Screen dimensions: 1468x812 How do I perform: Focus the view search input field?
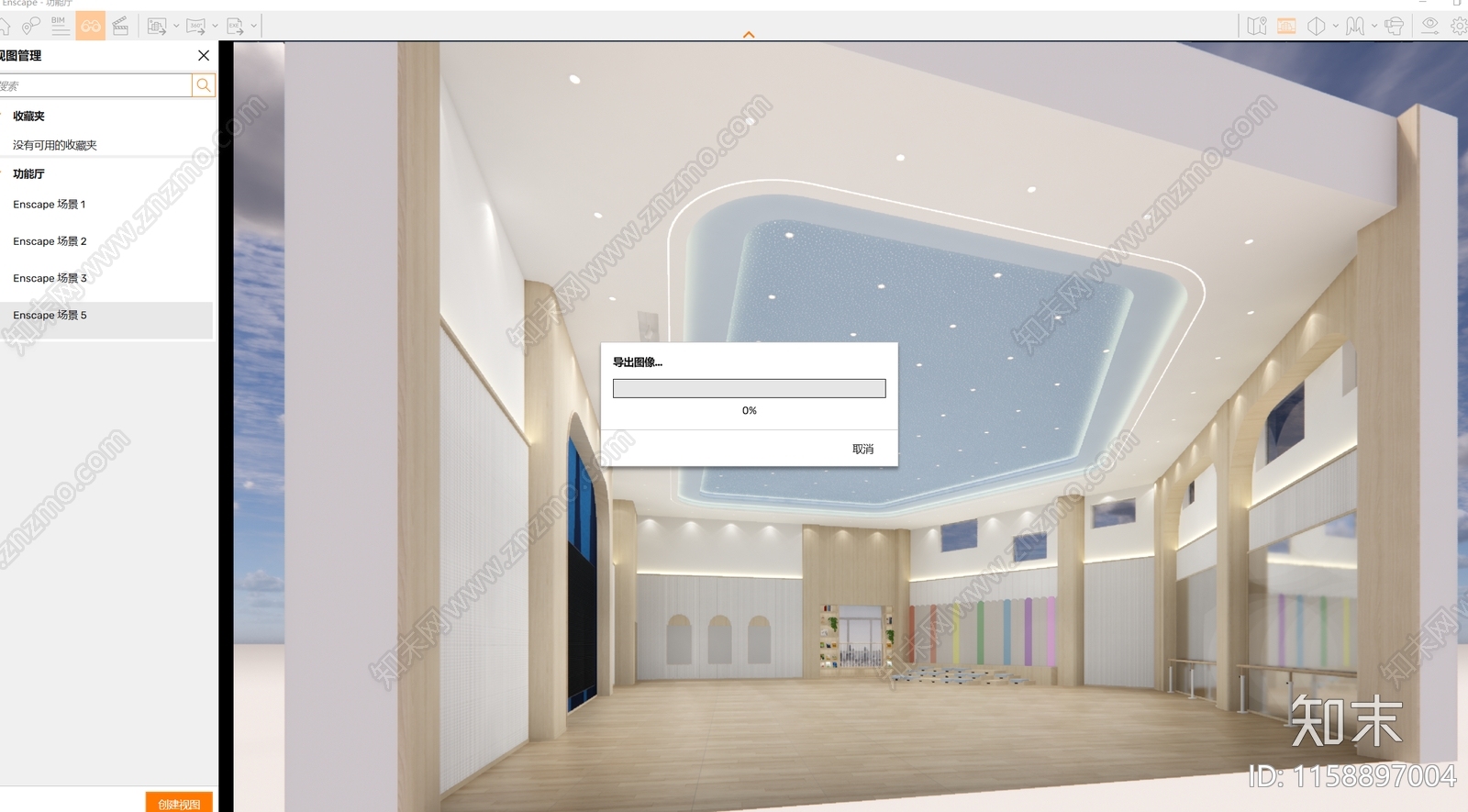click(x=95, y=85)
